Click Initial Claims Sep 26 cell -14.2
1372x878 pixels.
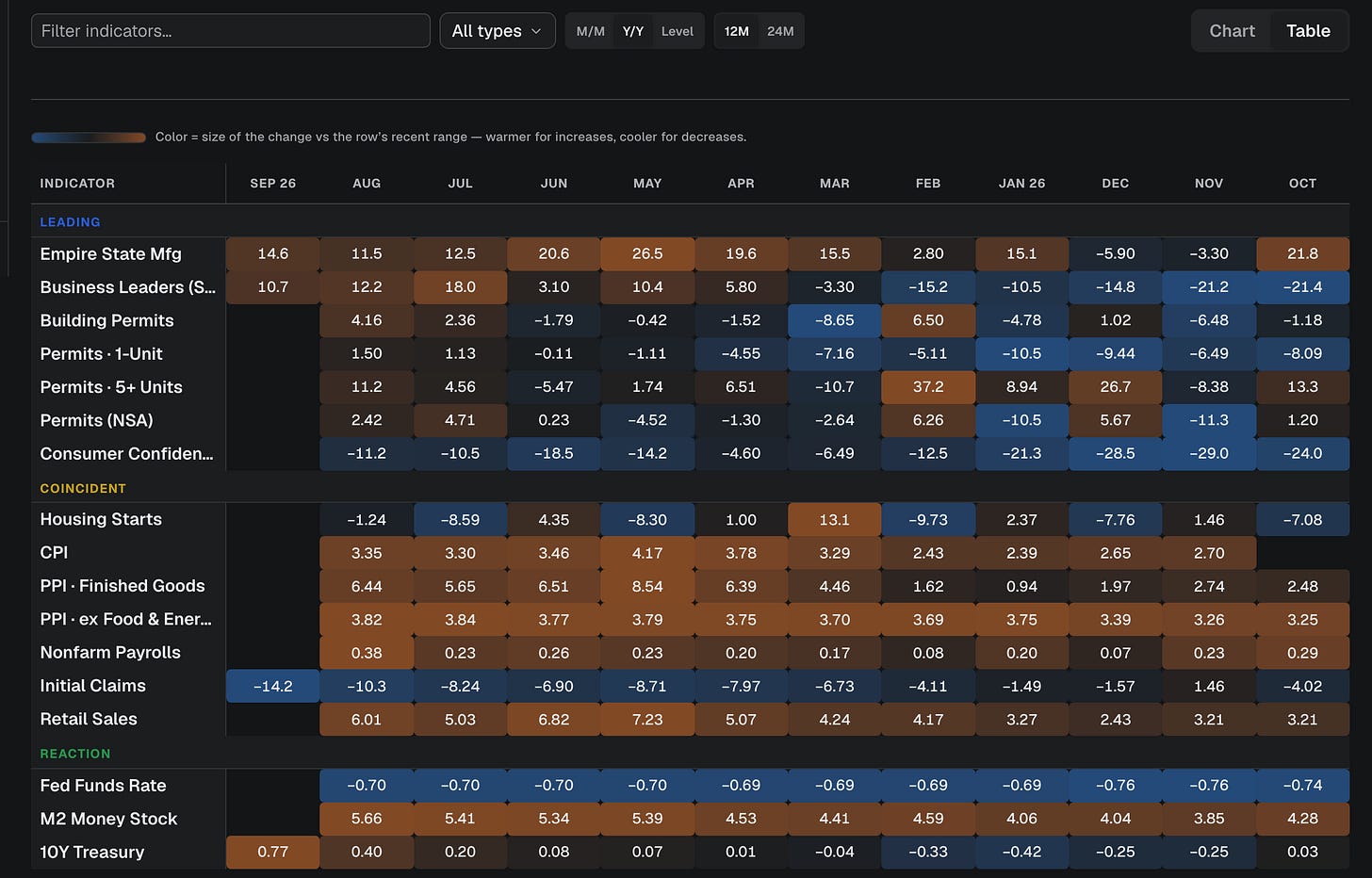click(x=273, y=686)
